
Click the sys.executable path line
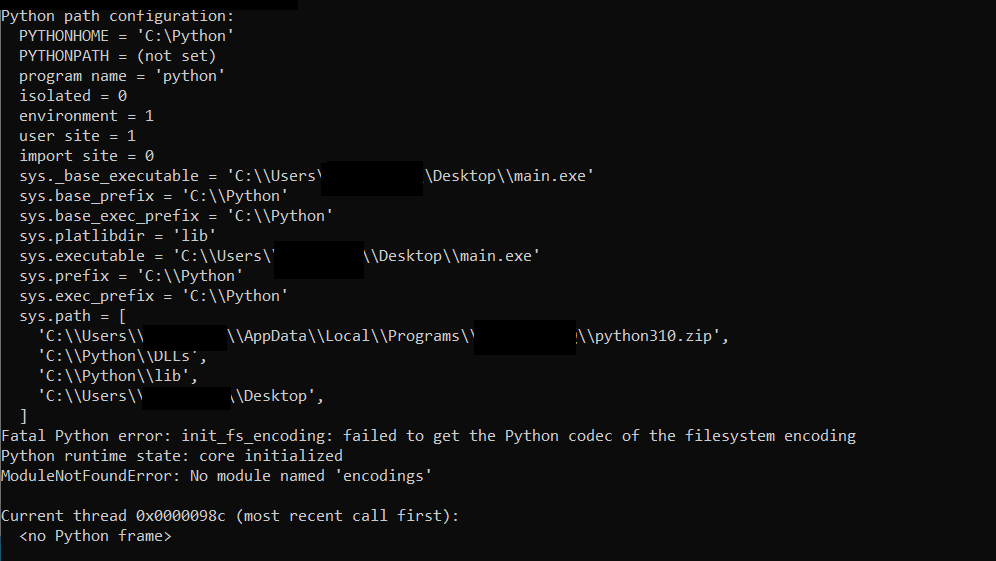145,256
